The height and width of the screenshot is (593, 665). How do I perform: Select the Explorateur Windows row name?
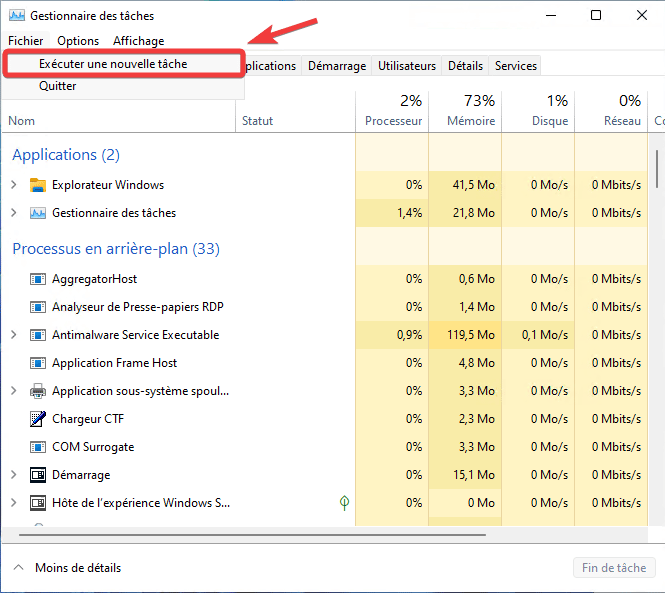tap(108, 185)
